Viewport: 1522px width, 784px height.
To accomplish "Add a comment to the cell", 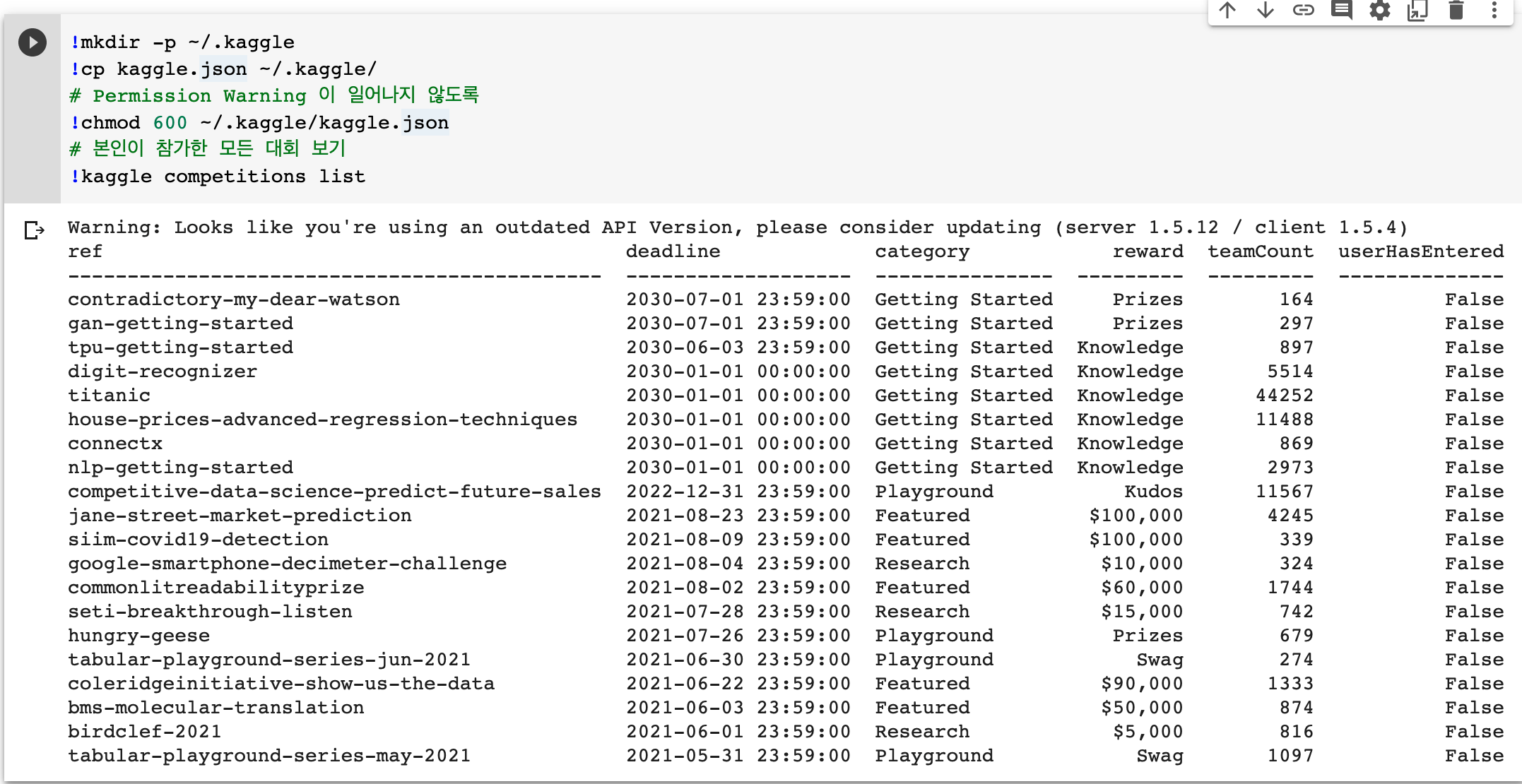I will pos(1341,10).
